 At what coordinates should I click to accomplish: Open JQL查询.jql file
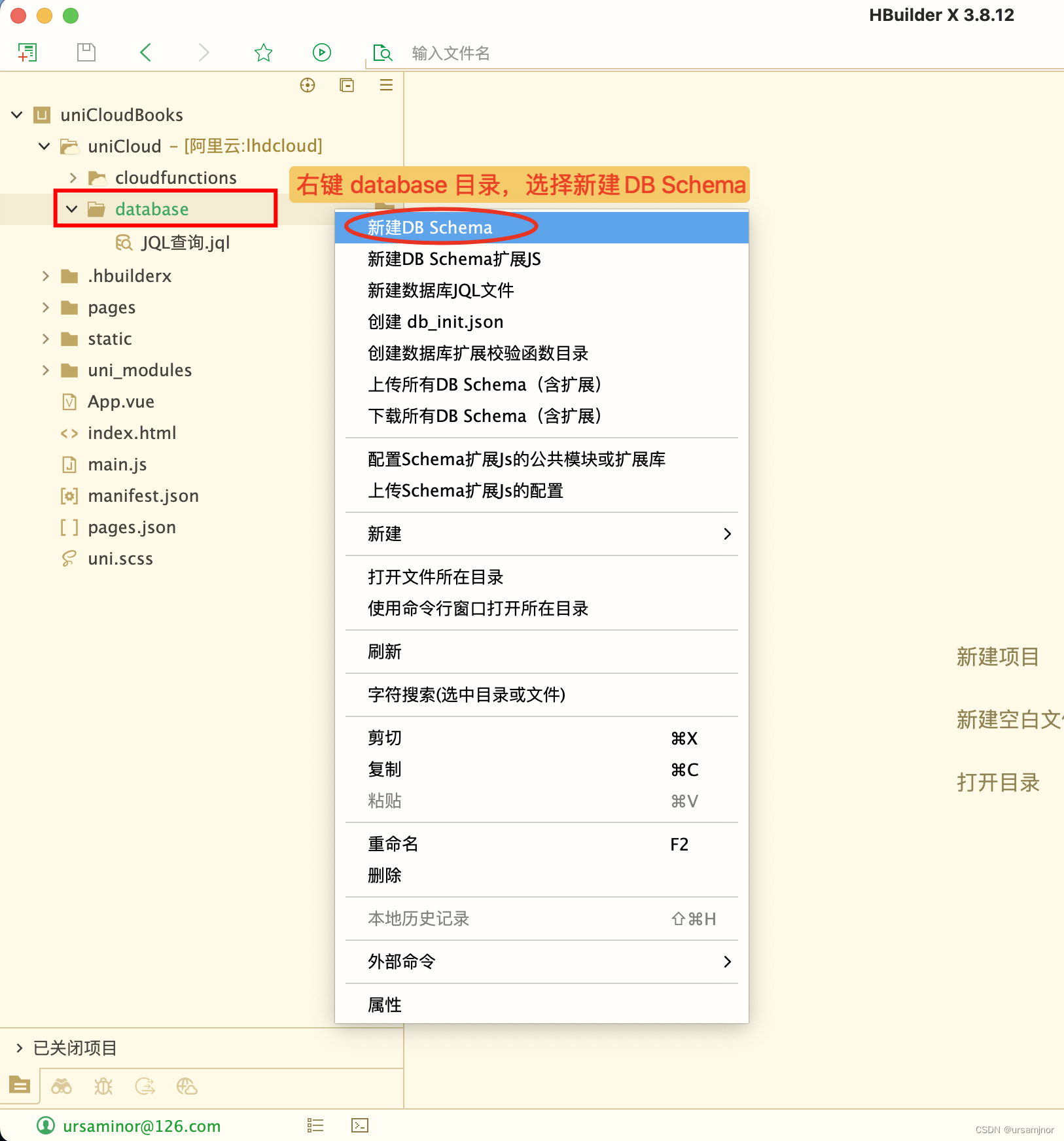pyautogui.click(x=185, y=243)
